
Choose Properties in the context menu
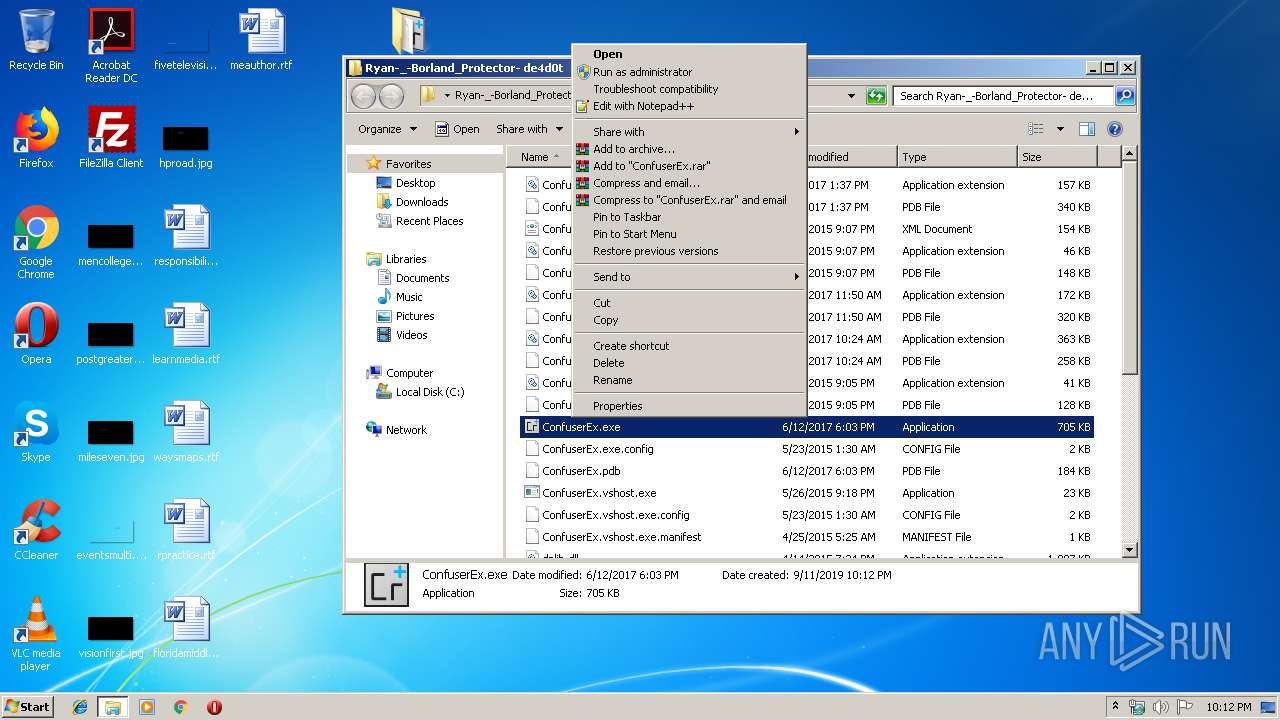[690, 406]
